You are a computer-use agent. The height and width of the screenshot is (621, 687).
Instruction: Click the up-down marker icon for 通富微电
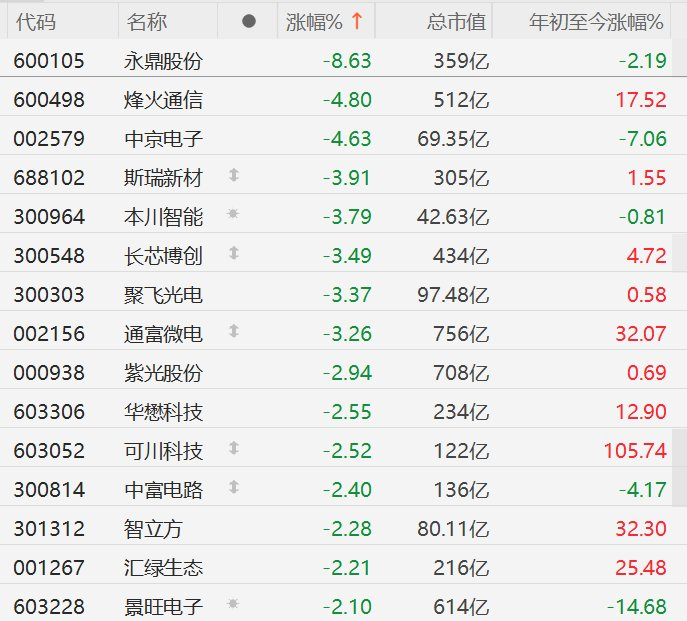[234, 331]
